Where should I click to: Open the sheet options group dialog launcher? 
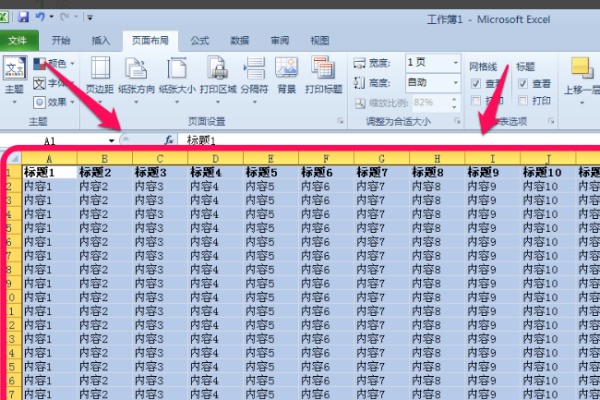(551, 121)
